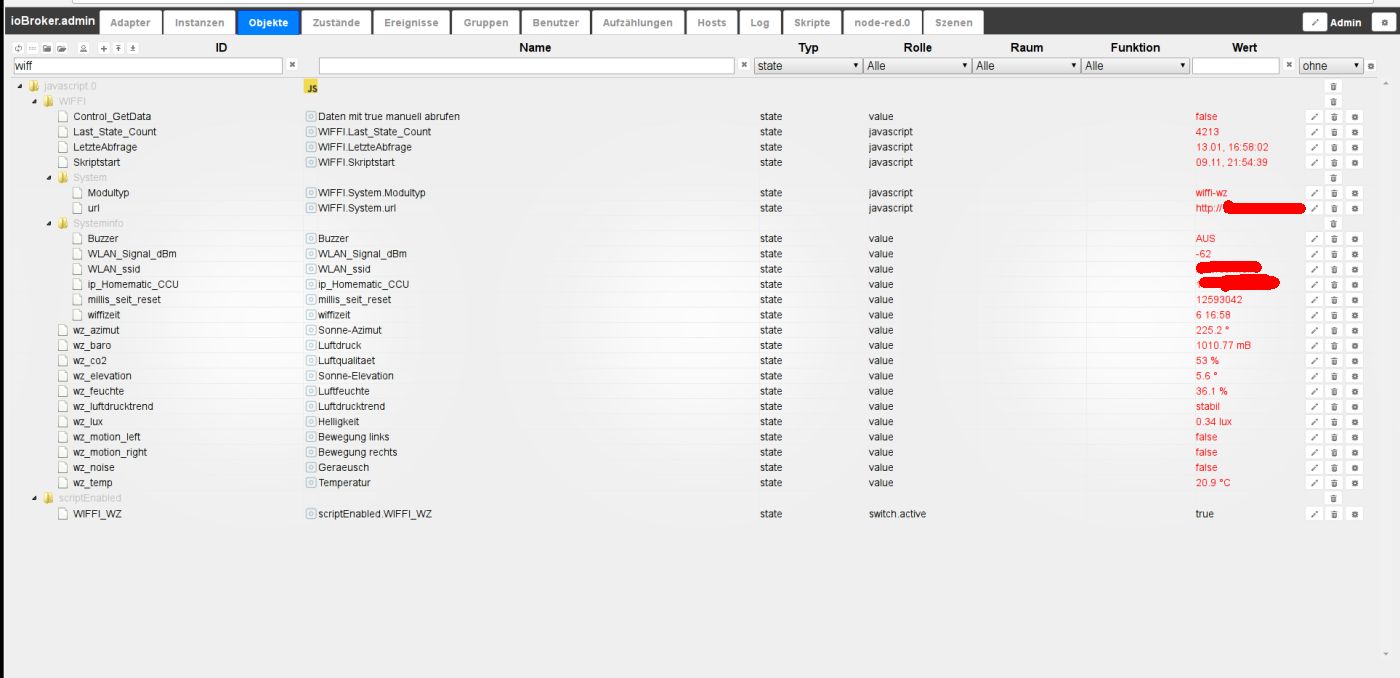This screenshot has height=678, width=1400.
Task: Edit the Buzzer object
Action: pyautogui.click(x=1315, y=239)
